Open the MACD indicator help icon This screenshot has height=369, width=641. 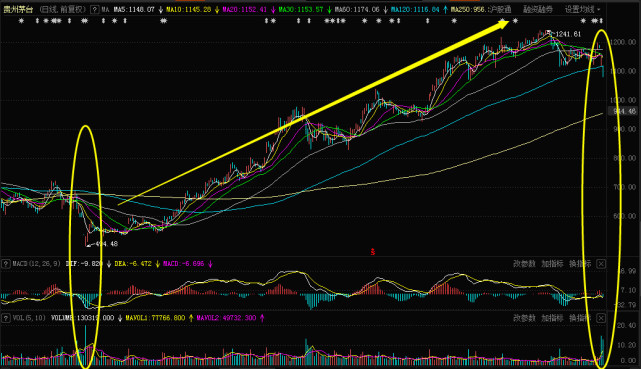click(5, 264)
